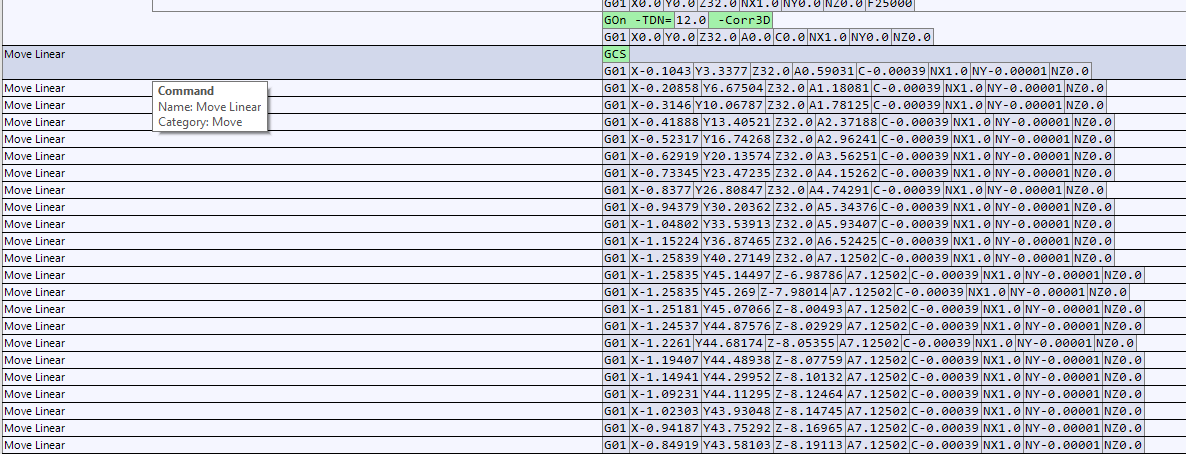Viewport: 1186px width, 454px height.
Task: Click the A5.93407 cell
Action: (x=846, y=224)
